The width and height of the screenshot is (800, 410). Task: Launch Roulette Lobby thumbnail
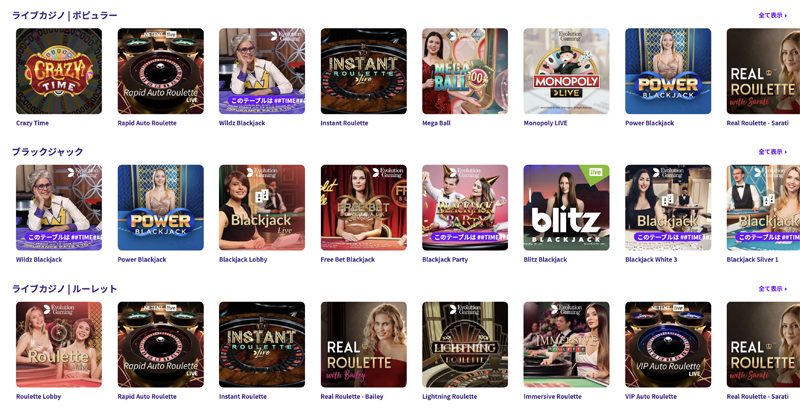point(59,345)
